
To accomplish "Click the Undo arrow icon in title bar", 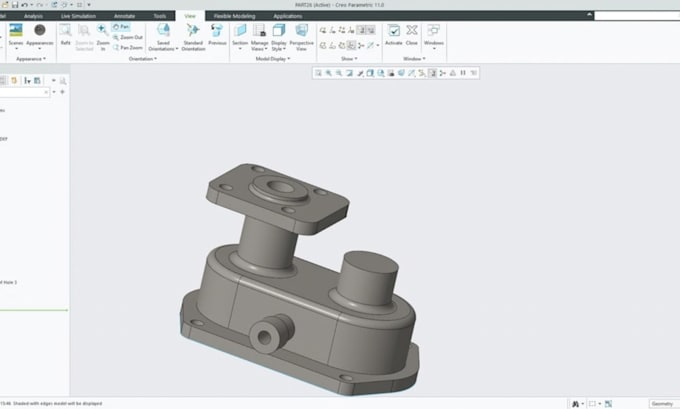I will click(25, 5).
